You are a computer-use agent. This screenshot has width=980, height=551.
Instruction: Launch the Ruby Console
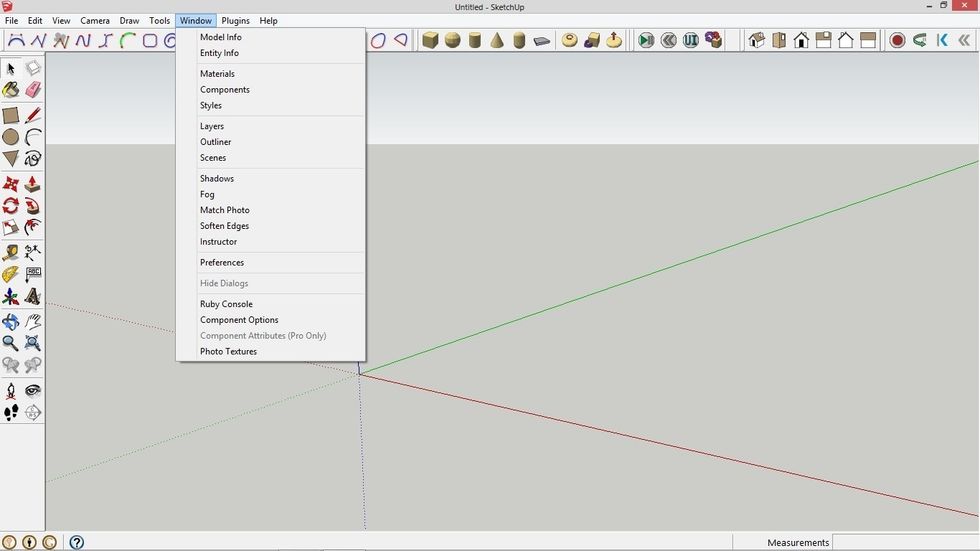click(226, 304)
